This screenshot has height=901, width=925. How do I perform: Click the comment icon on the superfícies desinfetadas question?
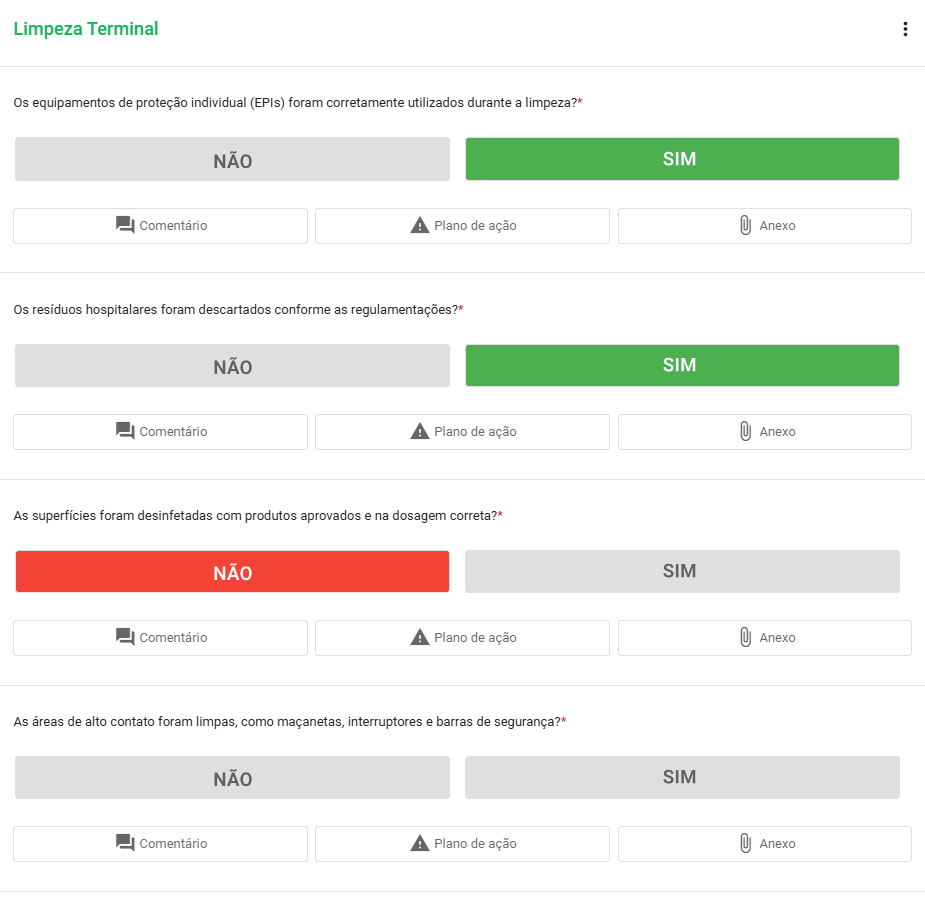pyautogui.click(x=124, y=637)
